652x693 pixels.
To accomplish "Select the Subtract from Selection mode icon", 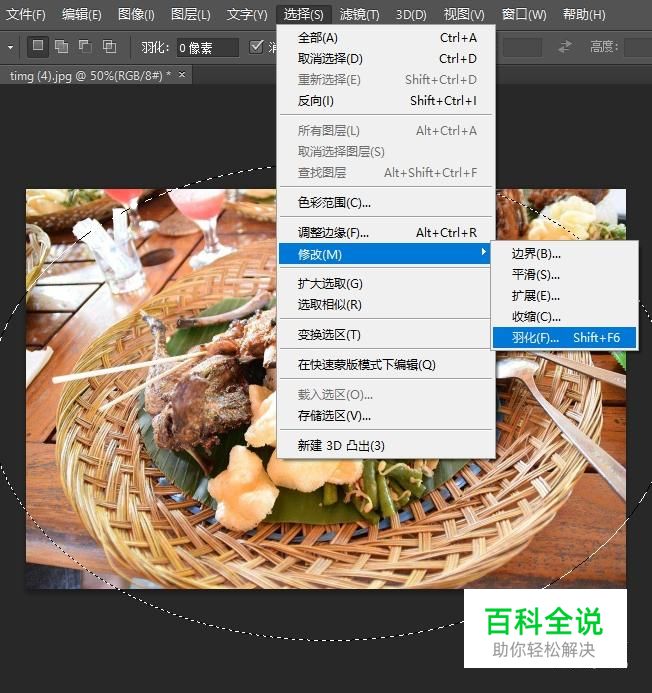I will 85,46.
